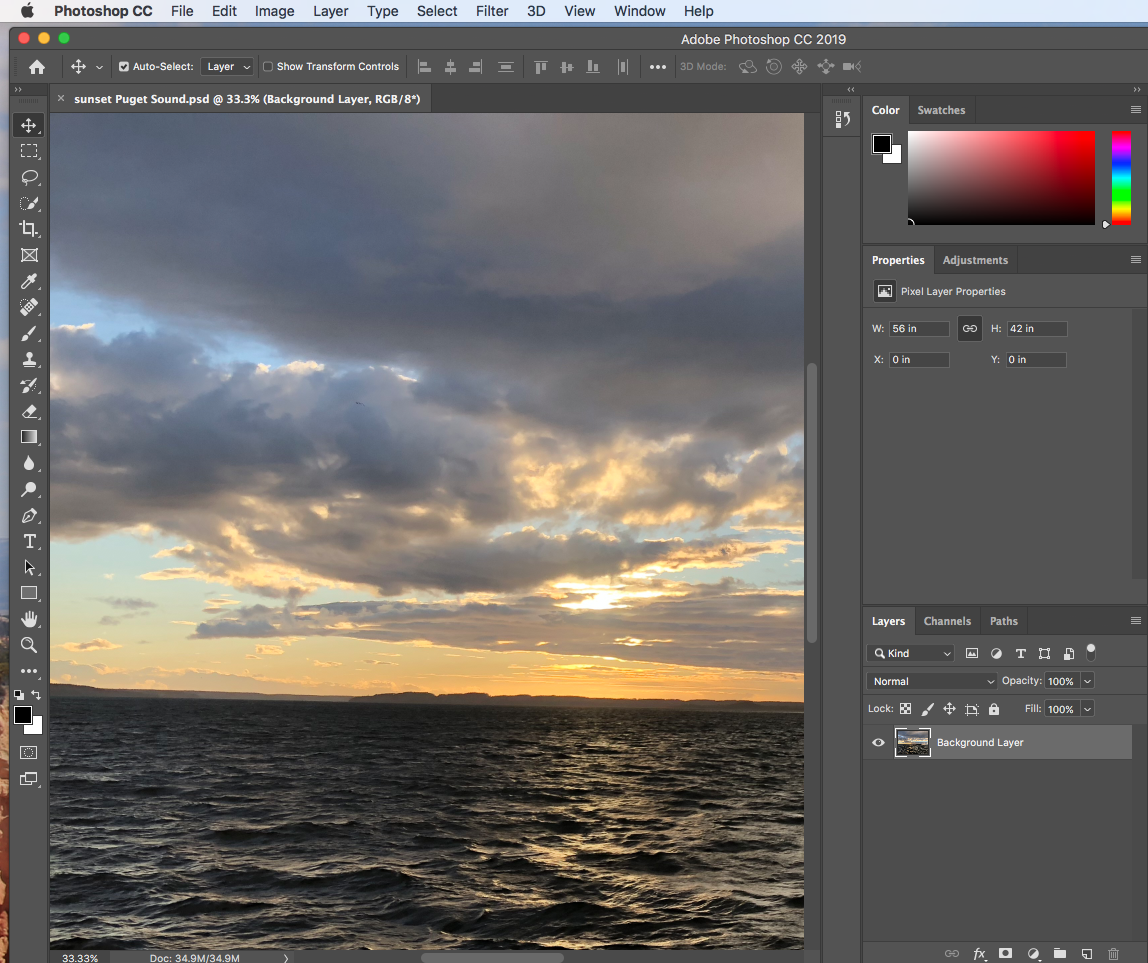Switch to the Channels tab
1148x963 pixels.
946,621
